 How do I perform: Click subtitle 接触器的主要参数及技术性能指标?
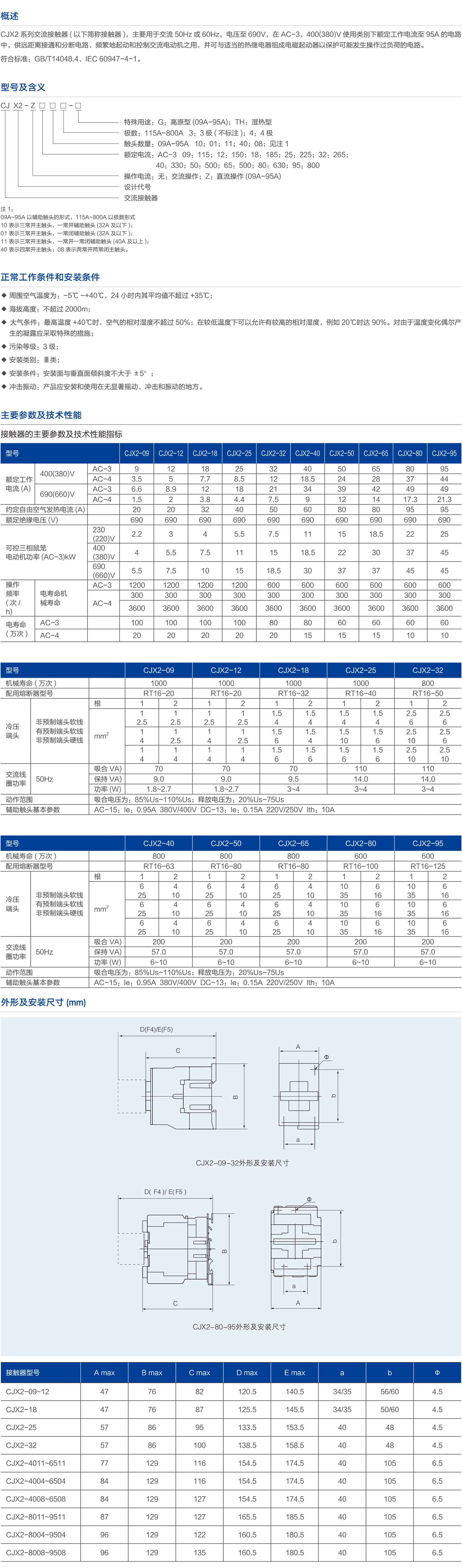click(62, 434)
